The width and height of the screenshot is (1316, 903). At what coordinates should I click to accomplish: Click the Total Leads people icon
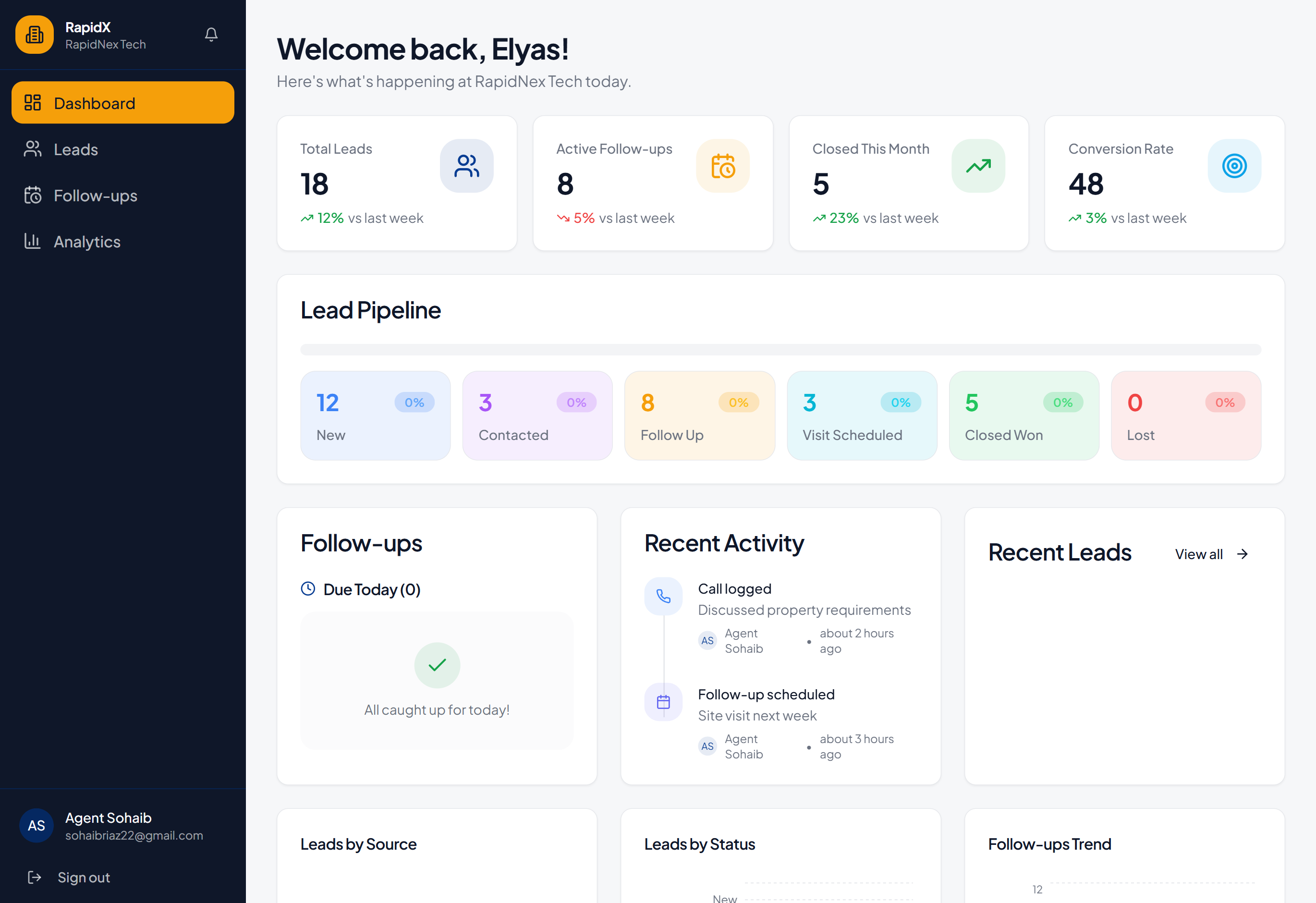pyautogui.click(x=466, y=166)
